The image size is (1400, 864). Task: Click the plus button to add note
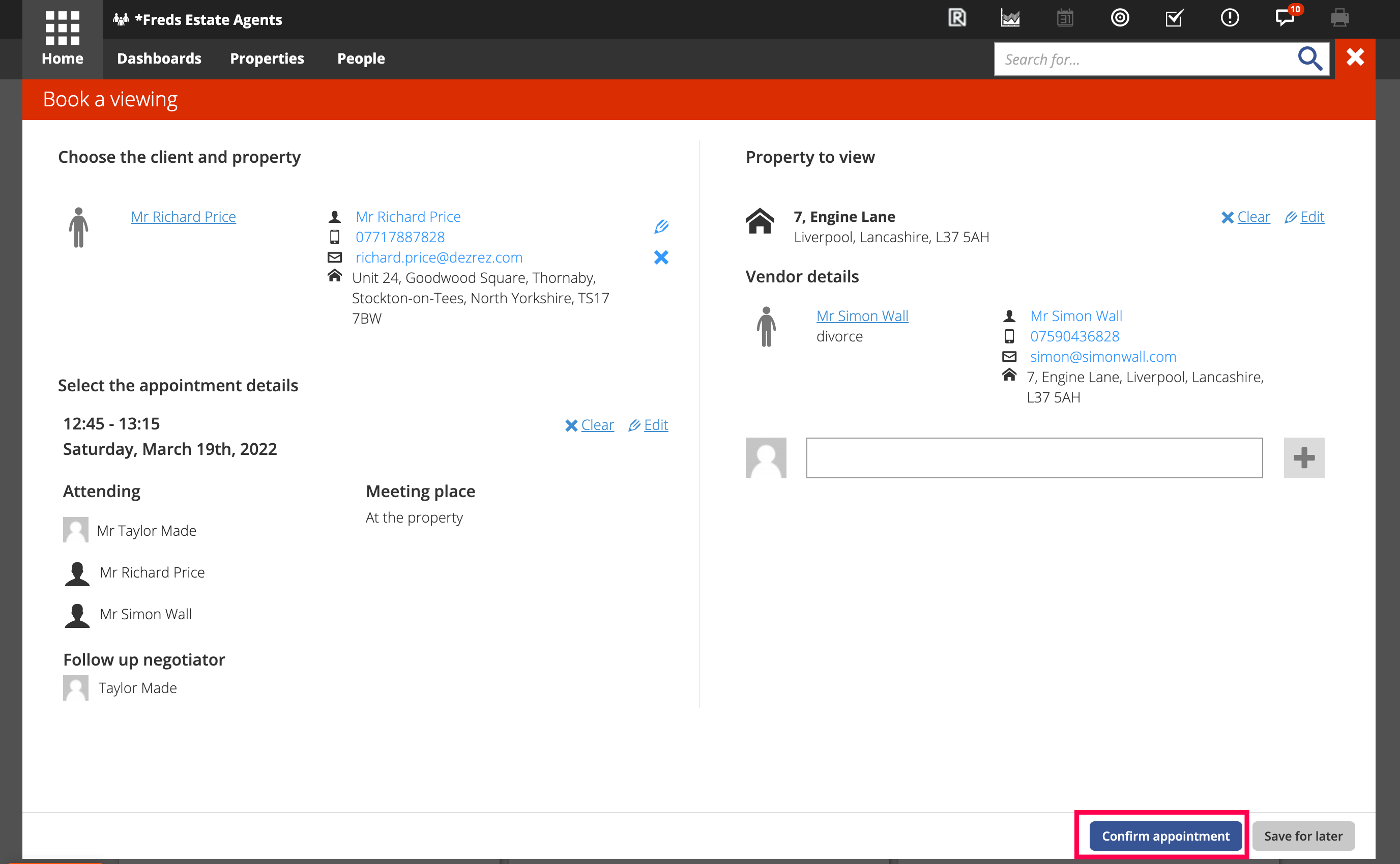[x=1303, y=458]
